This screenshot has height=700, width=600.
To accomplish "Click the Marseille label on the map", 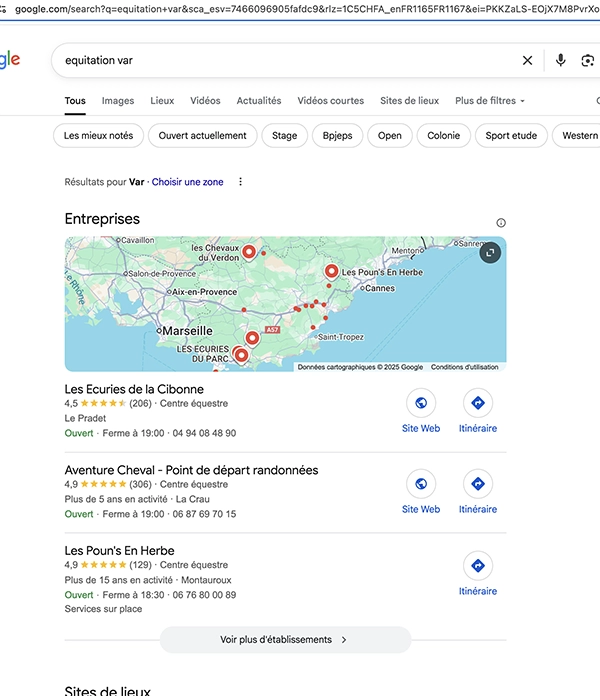I will coord(187,331).
